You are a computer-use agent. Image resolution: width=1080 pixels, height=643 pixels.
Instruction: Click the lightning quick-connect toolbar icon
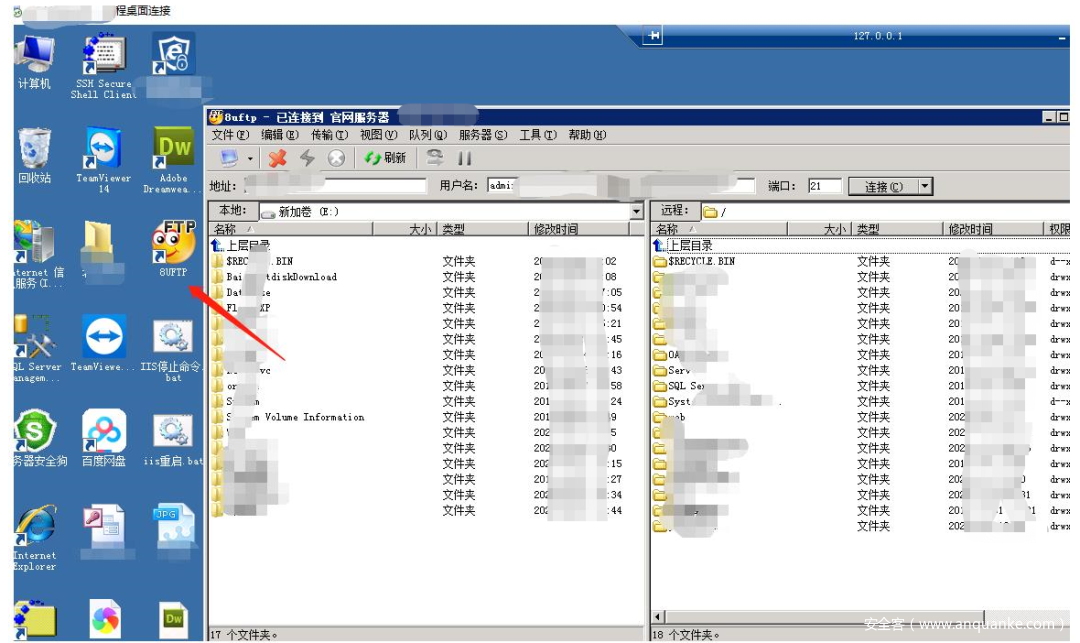(x=307, y=158)
